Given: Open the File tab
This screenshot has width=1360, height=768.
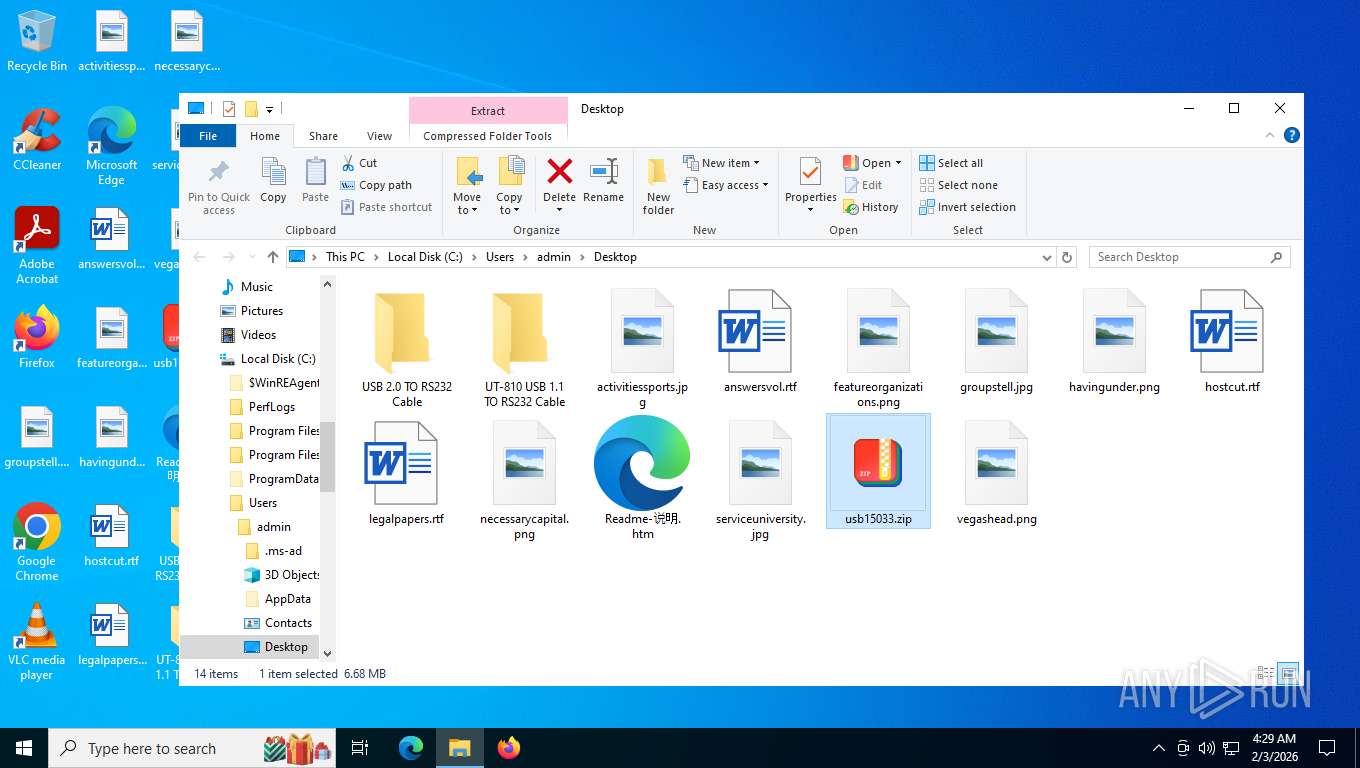Looking at the screenshot, I should (208, 136).
